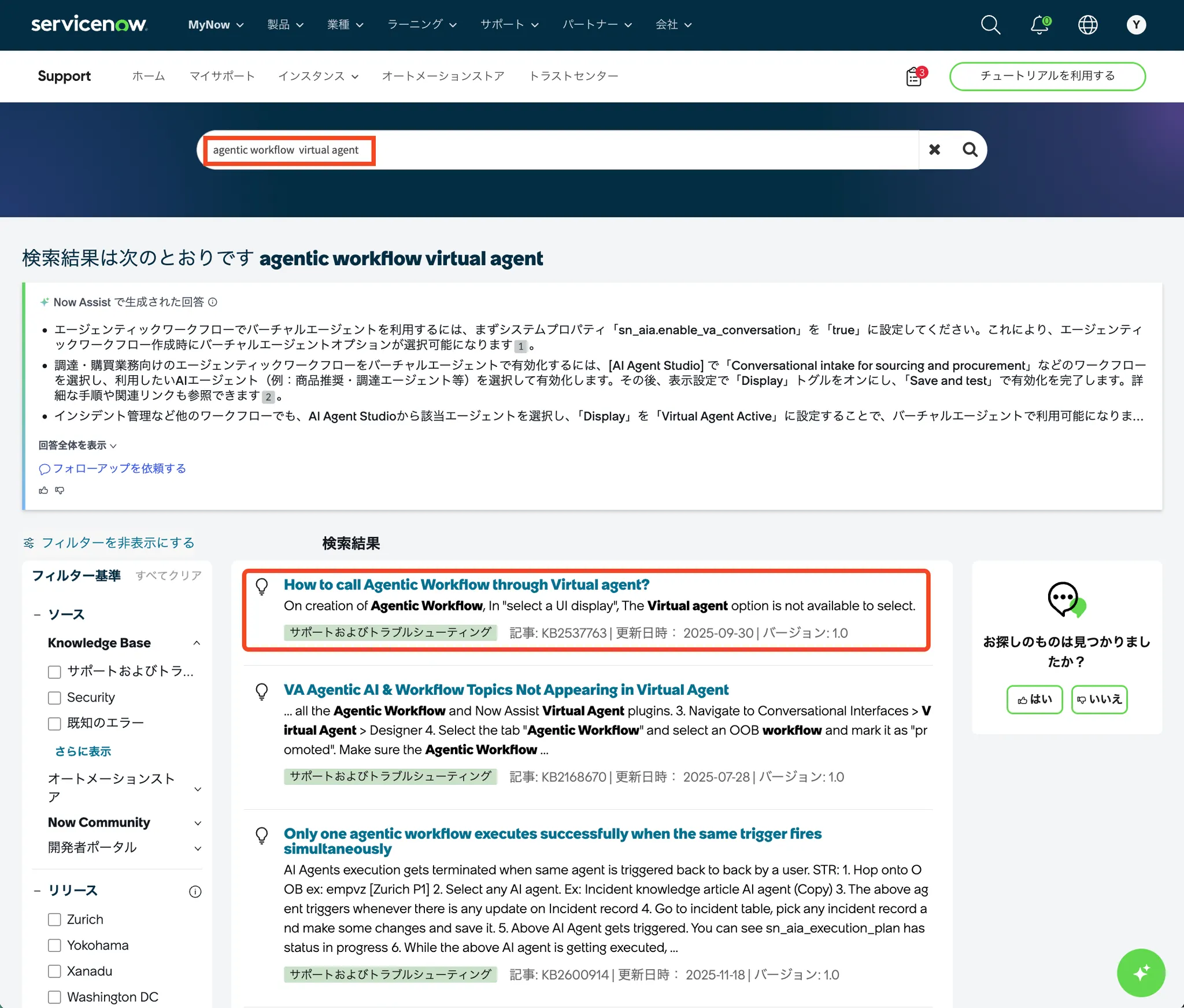Viewport: 1184px width, 1008px height.
Task: Open VA Agentic AI & Workflow Topics article
Action: point(506,690)
